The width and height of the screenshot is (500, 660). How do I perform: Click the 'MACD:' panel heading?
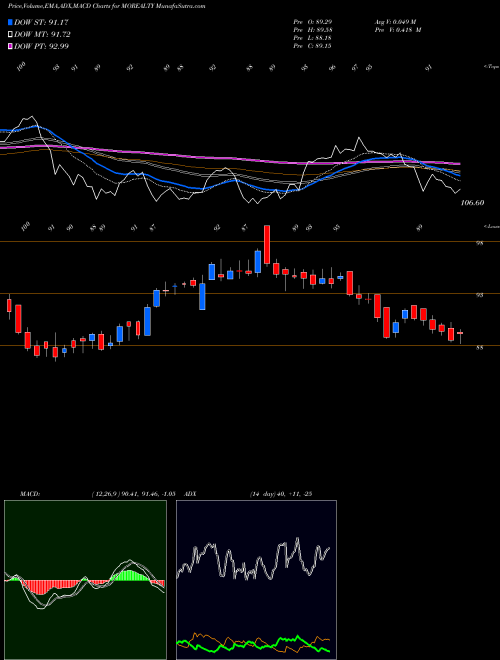click(30, 494)
